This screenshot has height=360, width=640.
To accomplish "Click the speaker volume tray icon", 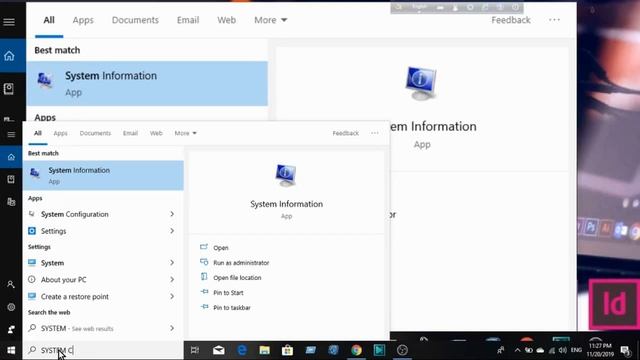I will 563,350.
